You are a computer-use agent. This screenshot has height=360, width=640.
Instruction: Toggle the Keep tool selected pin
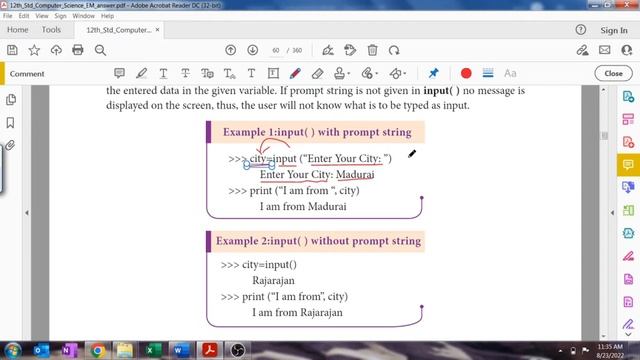click(433, 73)
